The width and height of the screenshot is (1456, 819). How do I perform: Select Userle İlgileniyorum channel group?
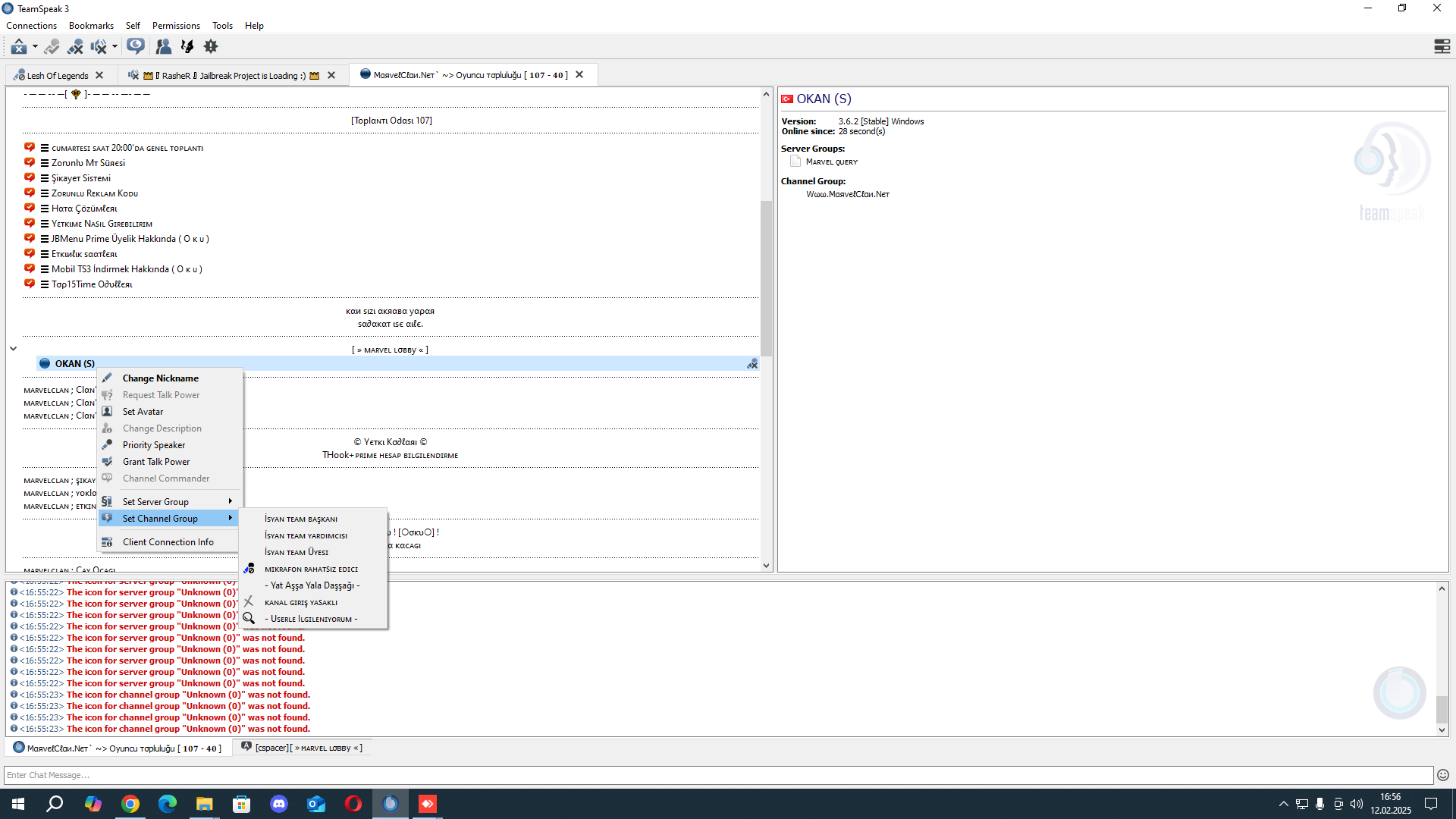point(313,620)
